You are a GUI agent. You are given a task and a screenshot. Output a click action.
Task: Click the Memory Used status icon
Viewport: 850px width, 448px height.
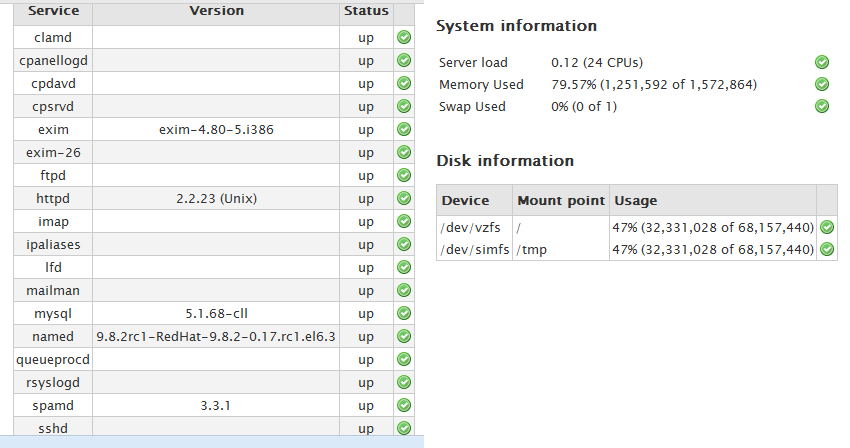[822, 85]
